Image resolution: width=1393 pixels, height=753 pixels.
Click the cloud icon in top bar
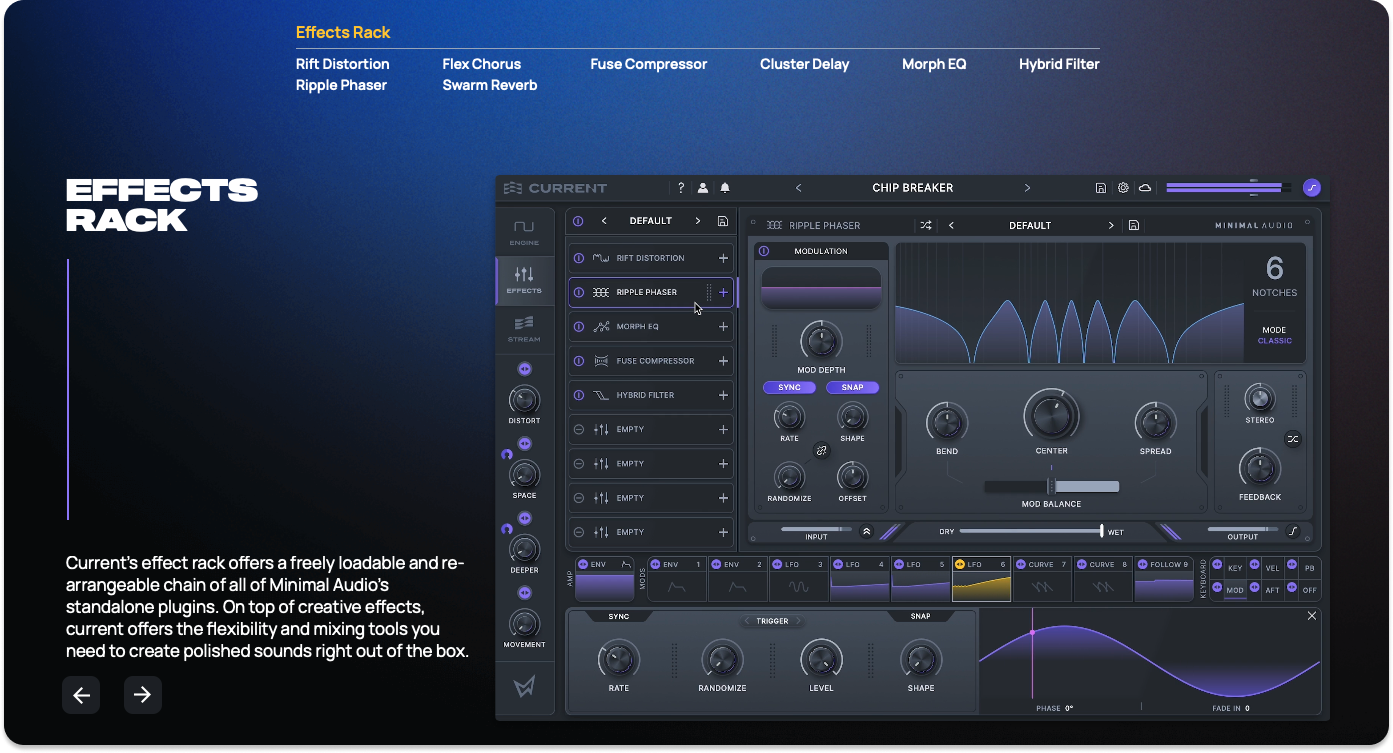coord(1145,188)
